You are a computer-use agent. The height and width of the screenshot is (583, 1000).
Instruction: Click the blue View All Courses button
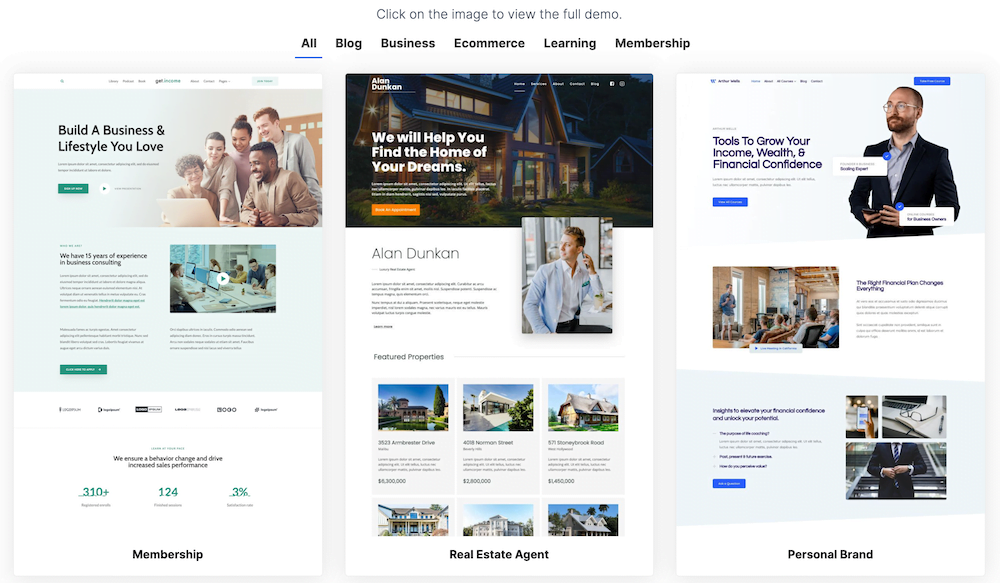730,202
